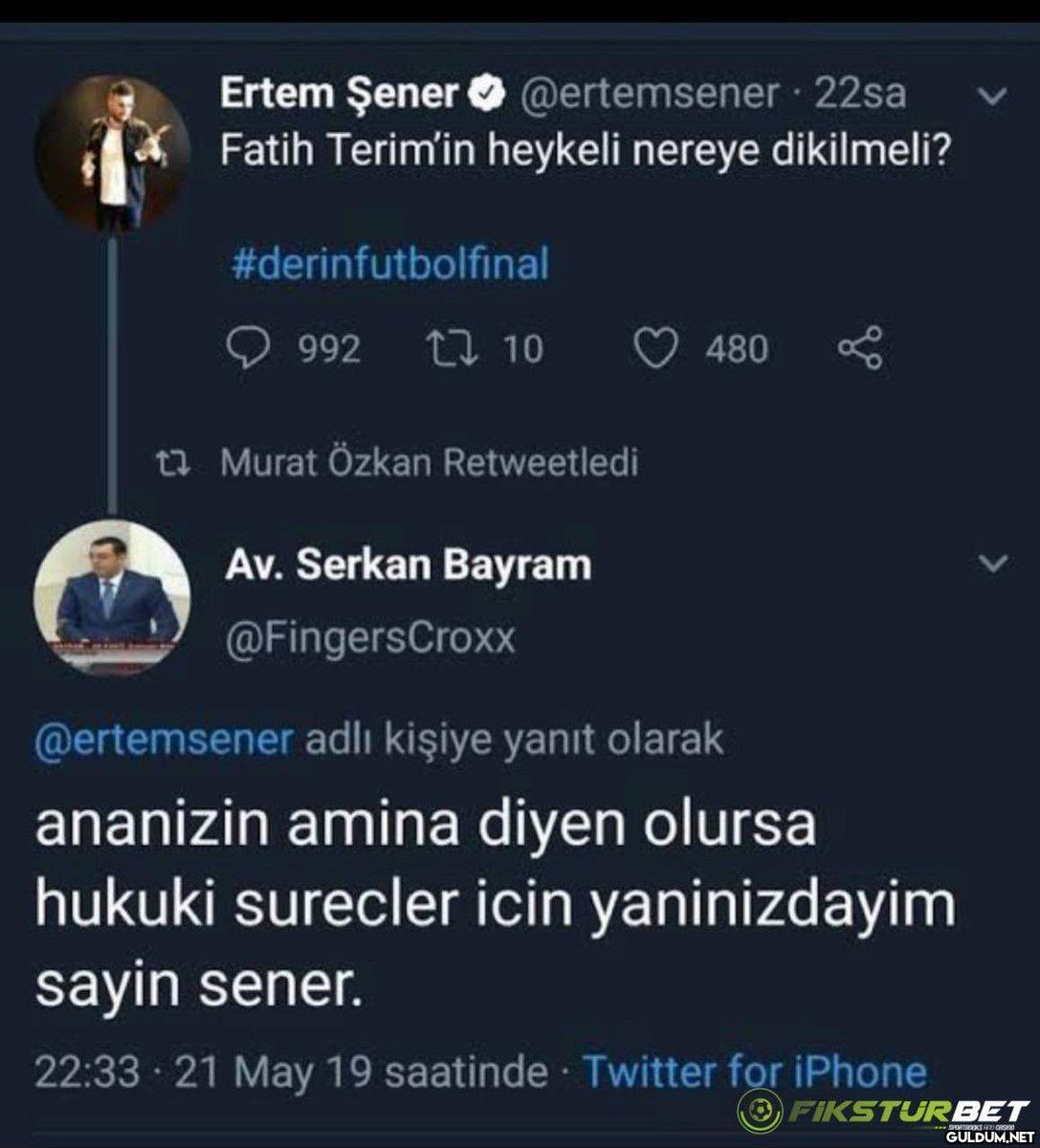Click the @FingersCroxx handle
This screenshot has height=1148, width=1040.
coord(368,637)
